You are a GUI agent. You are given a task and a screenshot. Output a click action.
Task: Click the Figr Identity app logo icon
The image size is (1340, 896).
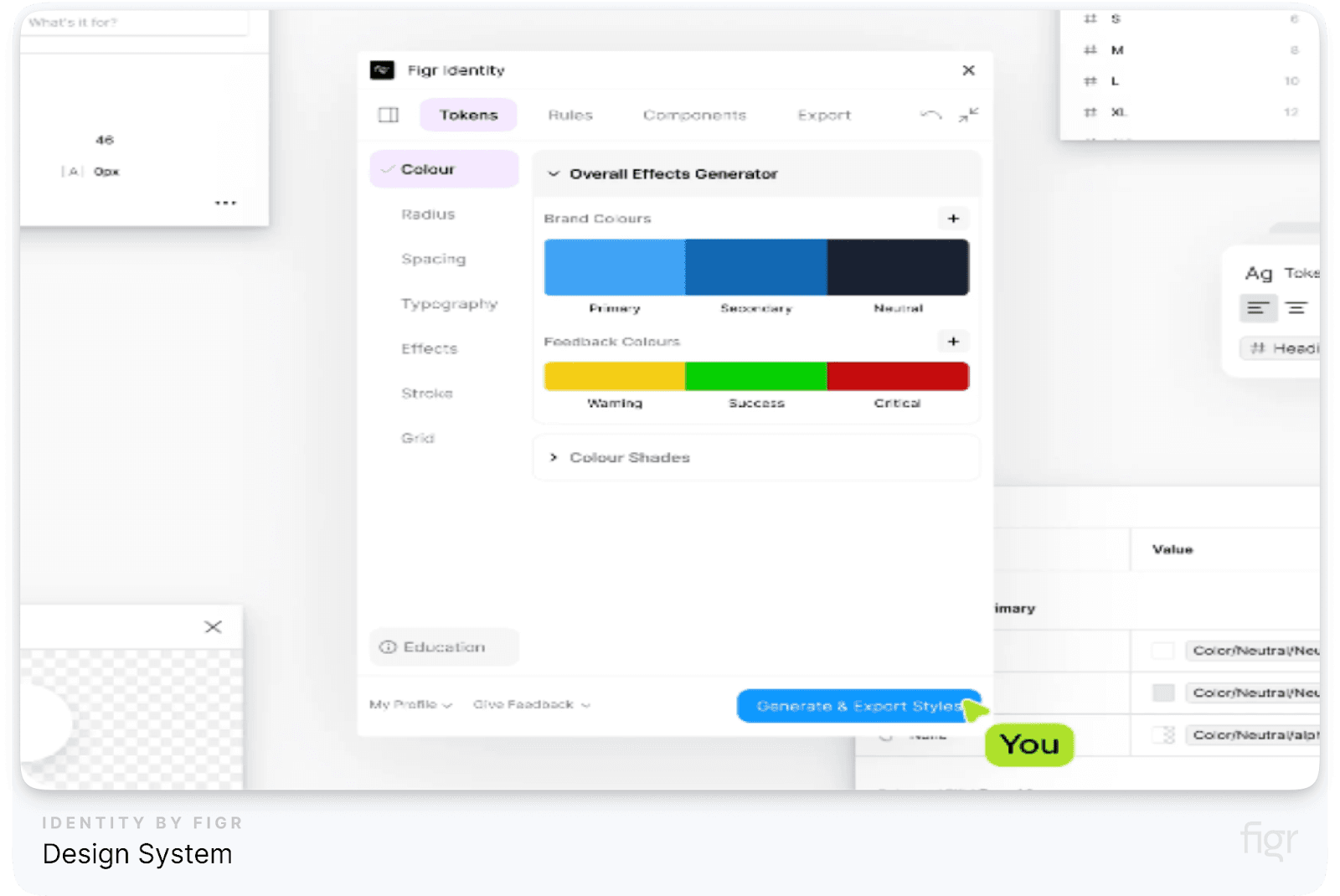click(383, 70)
